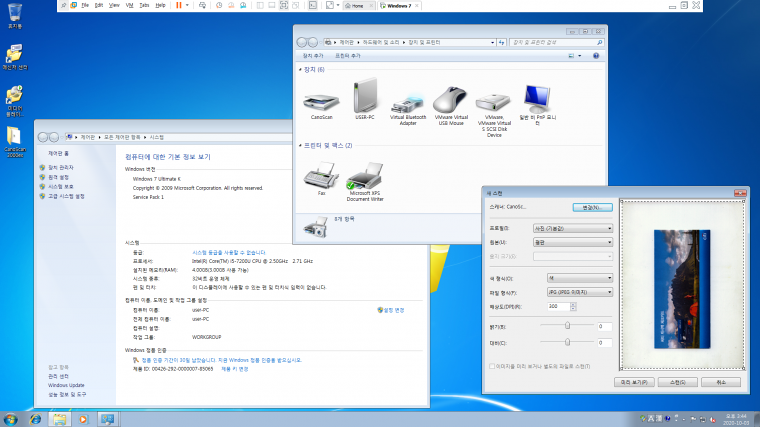Open Windows Media Player from the taskbar

(x=83, y=419)
